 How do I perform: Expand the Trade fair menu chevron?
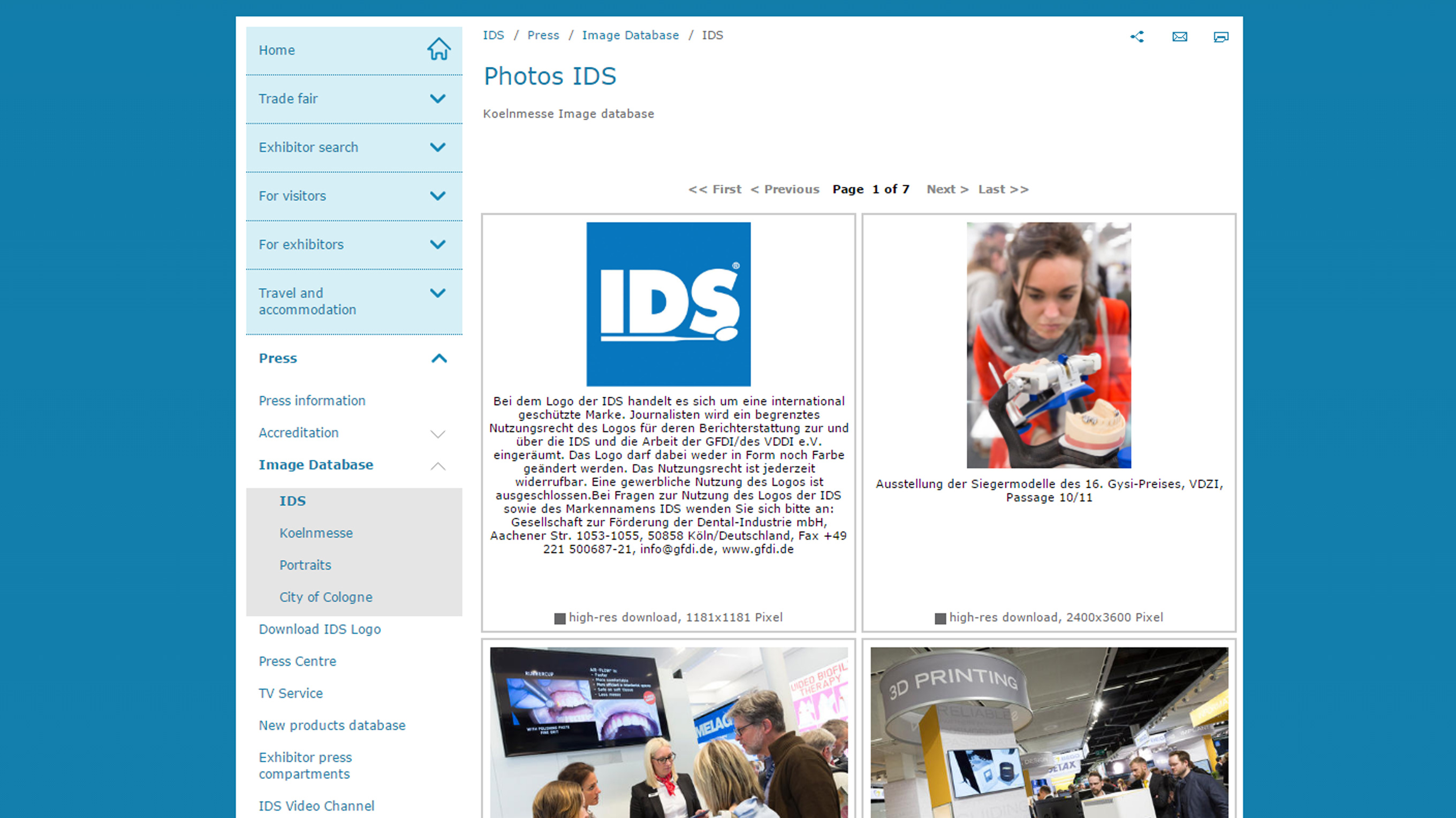[x=438, y=99]
